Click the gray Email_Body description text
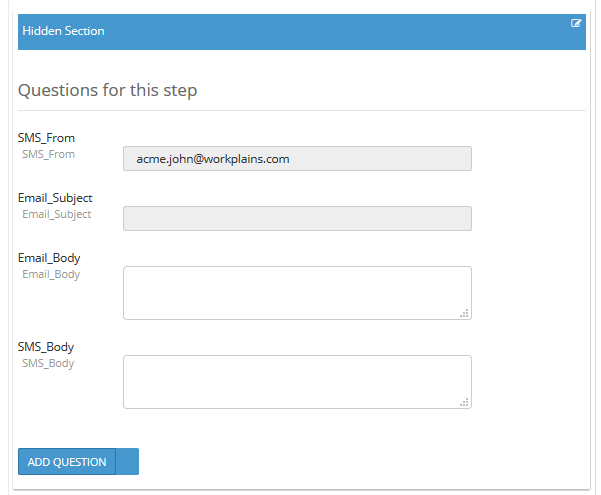This screenshot has height=495, width=601. coord(51,275)
